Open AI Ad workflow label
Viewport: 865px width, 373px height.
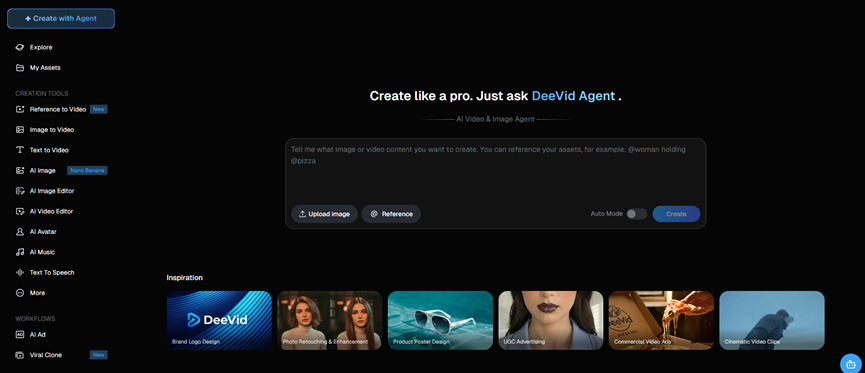click(38, 334)
